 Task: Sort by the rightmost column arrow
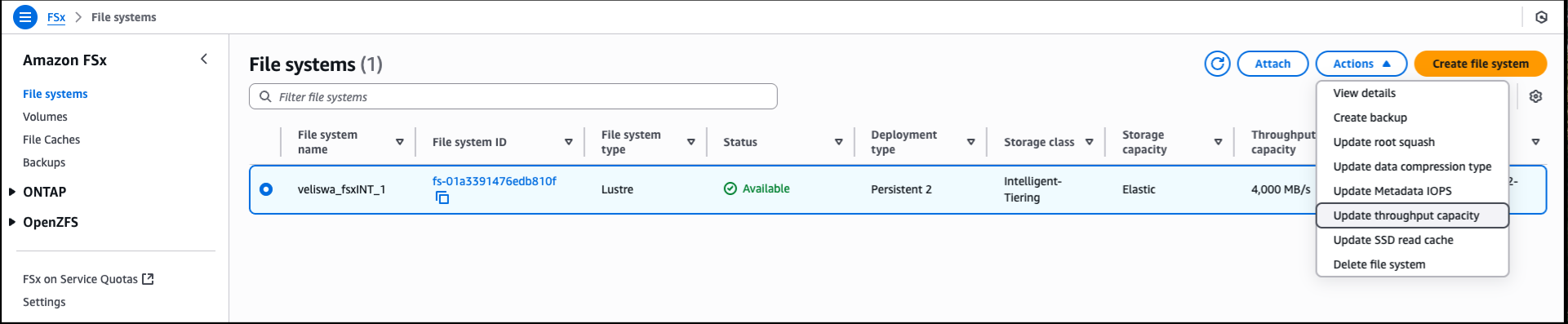coord(1535,142)
